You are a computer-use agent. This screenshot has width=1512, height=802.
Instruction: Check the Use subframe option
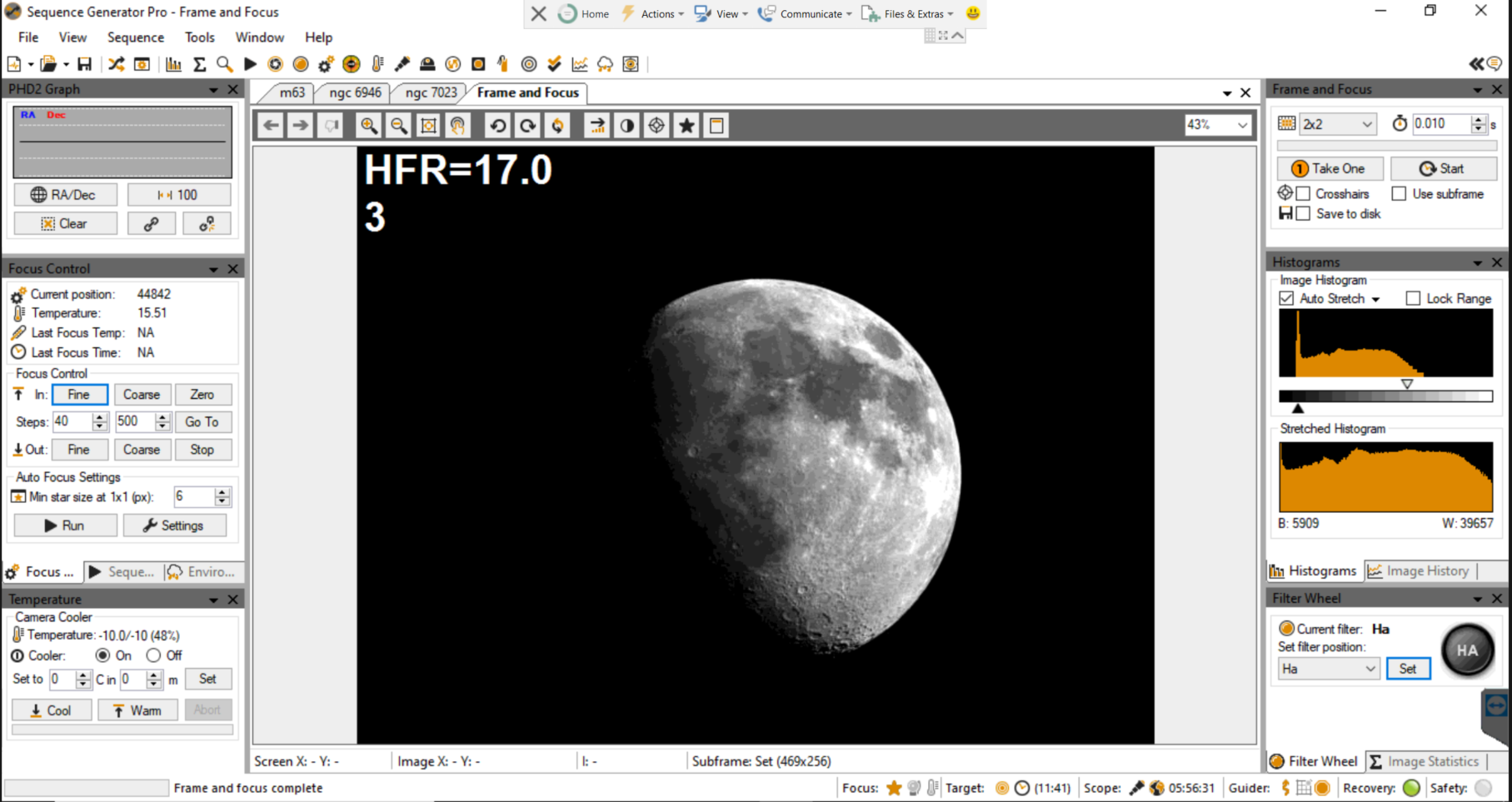pyautogui.click(x=1399, y=193)
